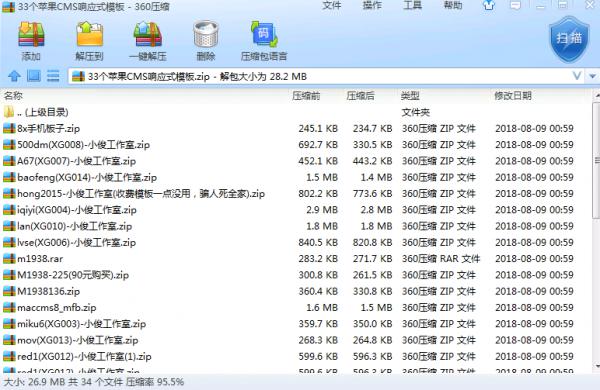Select file red1(XG012)-小俊工作室(1).zip
This screenshot has height=390, width=600.
(297, 356)
